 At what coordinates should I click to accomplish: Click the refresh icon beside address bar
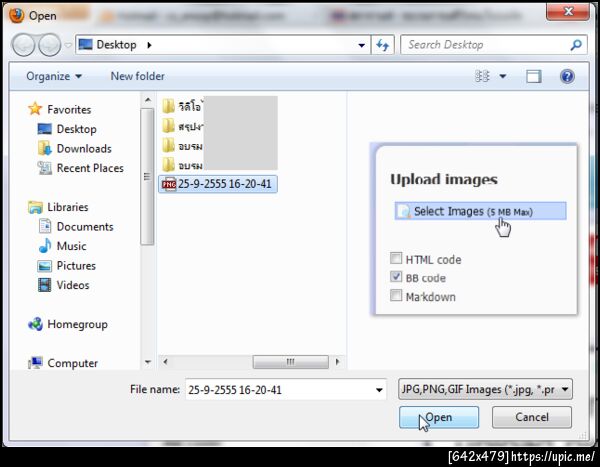pyautogui.click(x=382, y=45)
